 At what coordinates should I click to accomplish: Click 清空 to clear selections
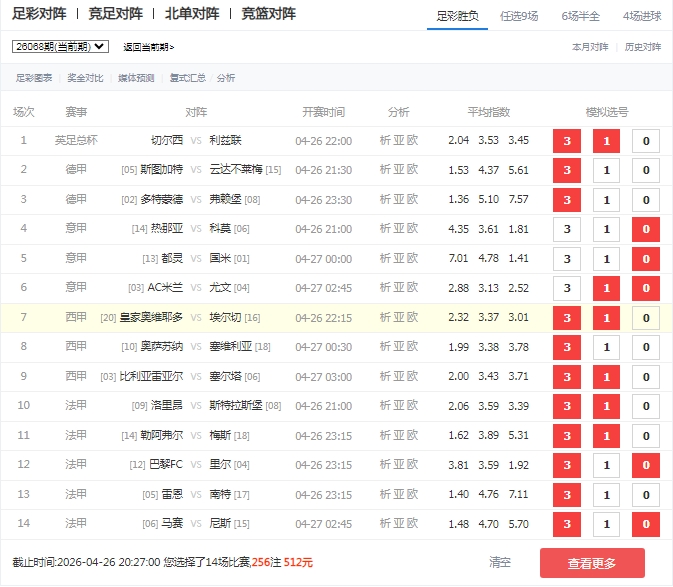(500, 563)
